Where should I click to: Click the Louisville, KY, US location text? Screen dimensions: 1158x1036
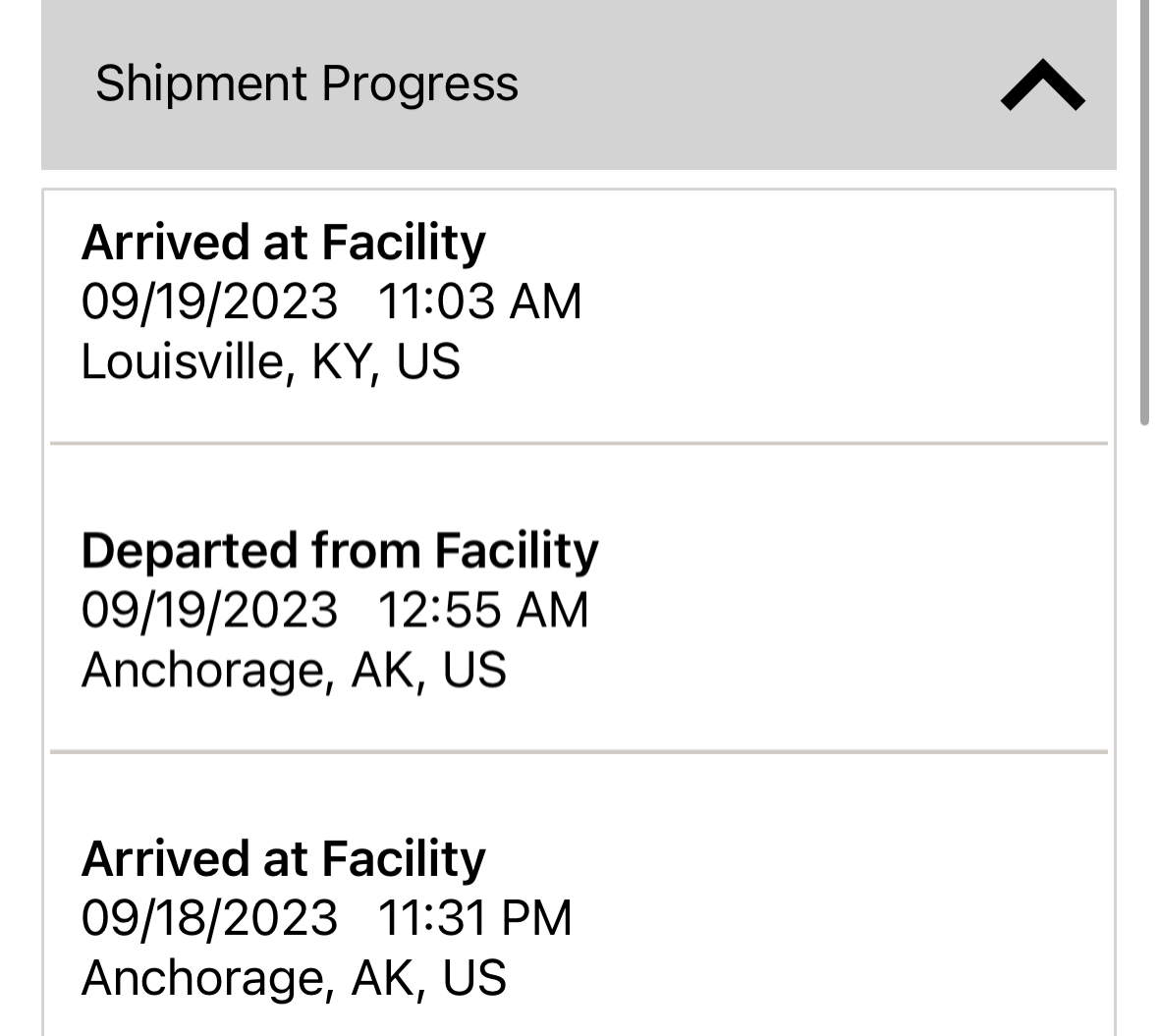click(x=270, y=361)
